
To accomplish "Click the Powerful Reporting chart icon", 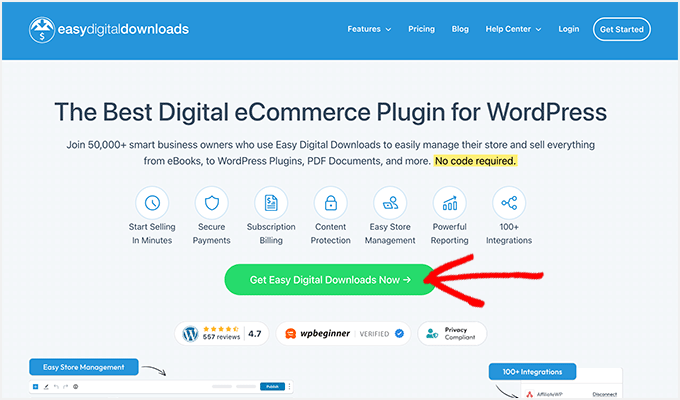I will [449, 204].
